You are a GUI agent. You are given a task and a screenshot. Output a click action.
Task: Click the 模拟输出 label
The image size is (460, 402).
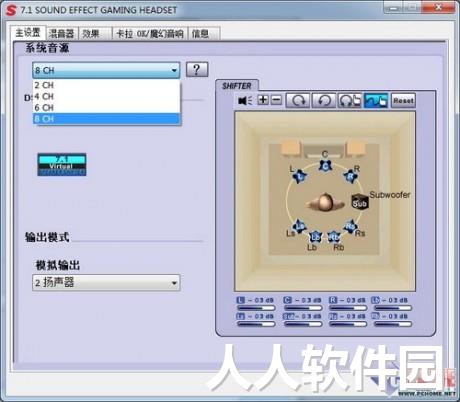58,265
